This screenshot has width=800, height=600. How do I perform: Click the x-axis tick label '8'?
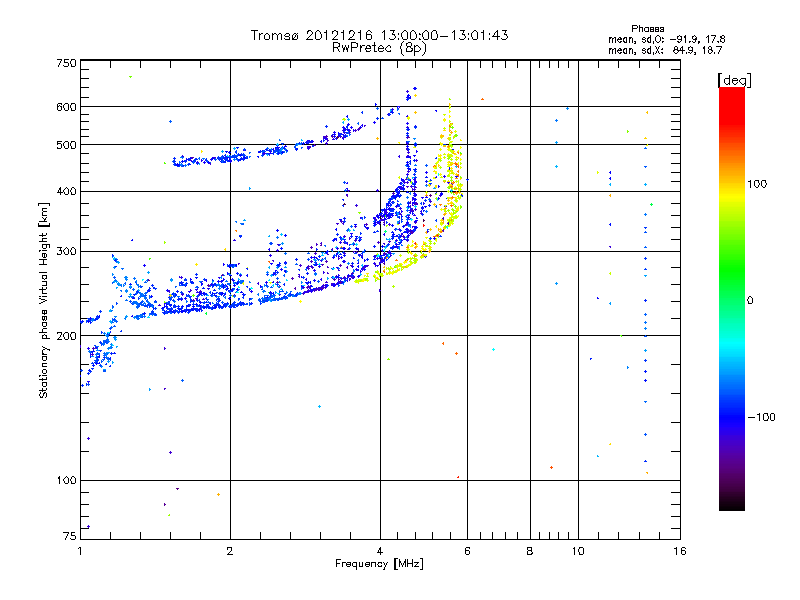point(530,551)
